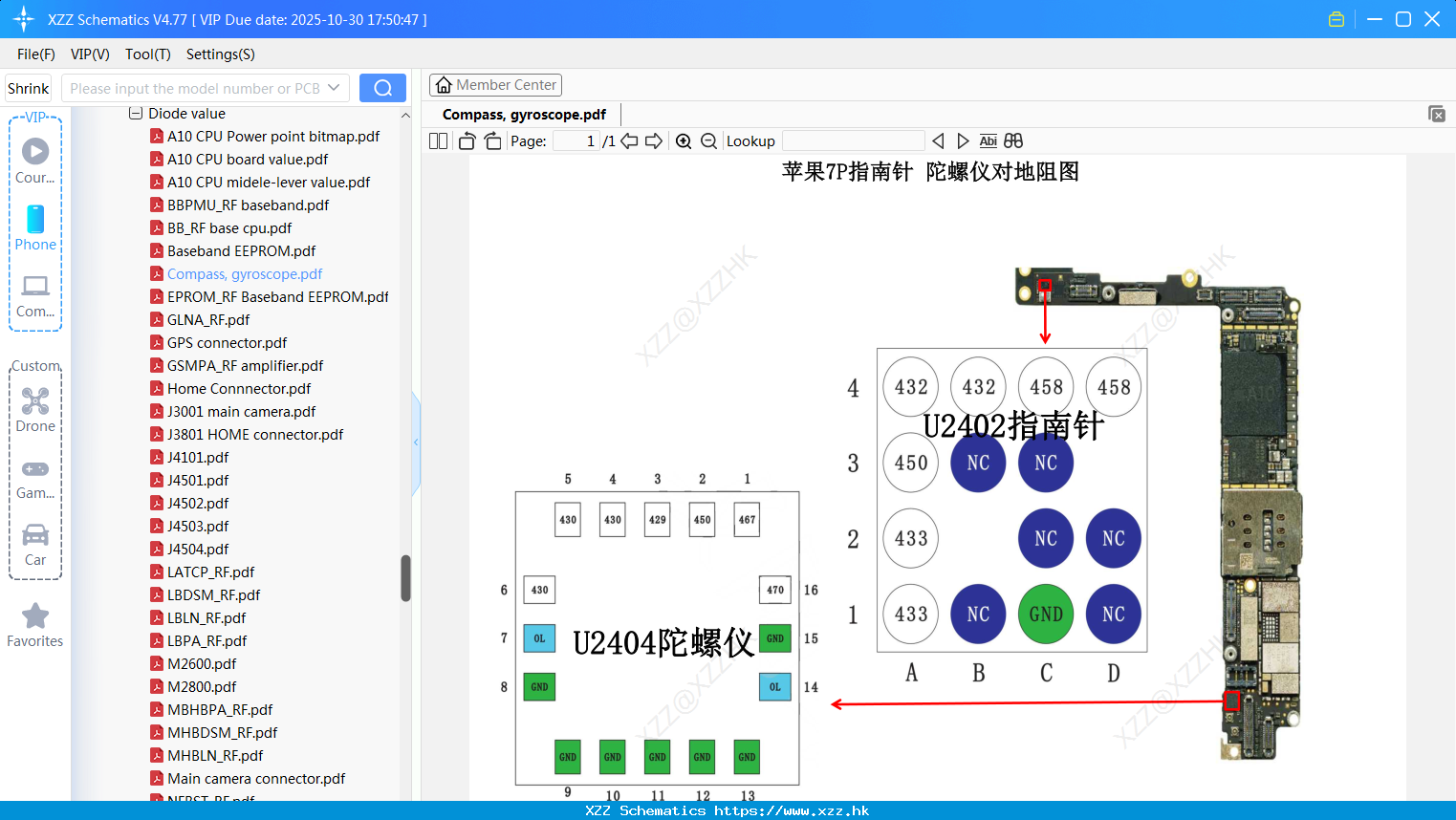Open Home Connnector.pdf
The width and height of the screenshot is (1456, 820).
pyautogui.click(x=239, y=389)
